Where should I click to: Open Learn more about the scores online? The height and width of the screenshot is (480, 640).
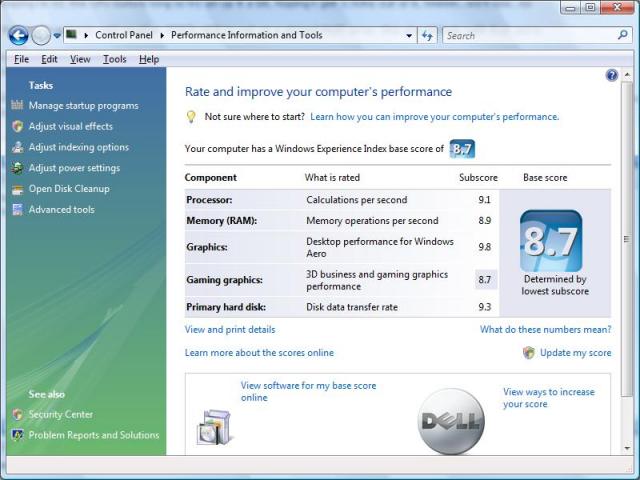point(259,353)
